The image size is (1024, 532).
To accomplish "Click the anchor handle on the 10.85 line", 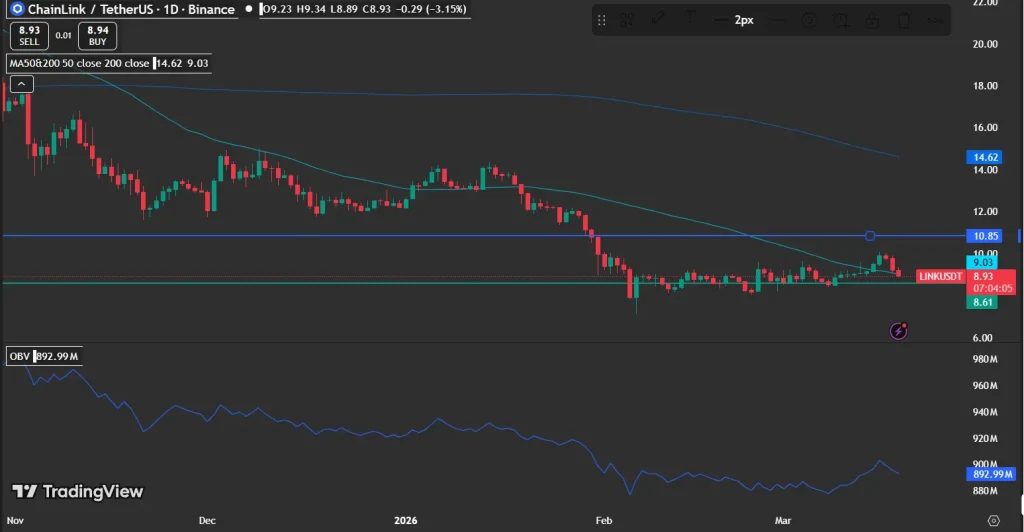I will tap(870, 236).
